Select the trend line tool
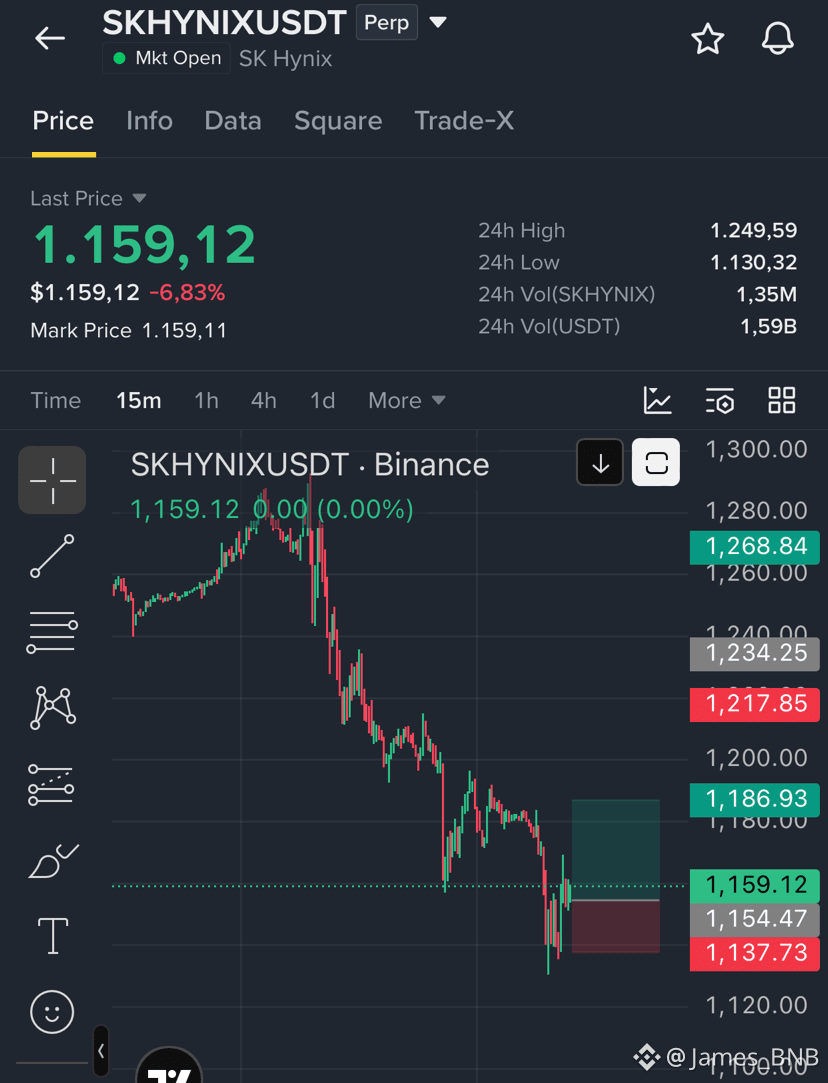828x1083 pixels. pos(52,556)
